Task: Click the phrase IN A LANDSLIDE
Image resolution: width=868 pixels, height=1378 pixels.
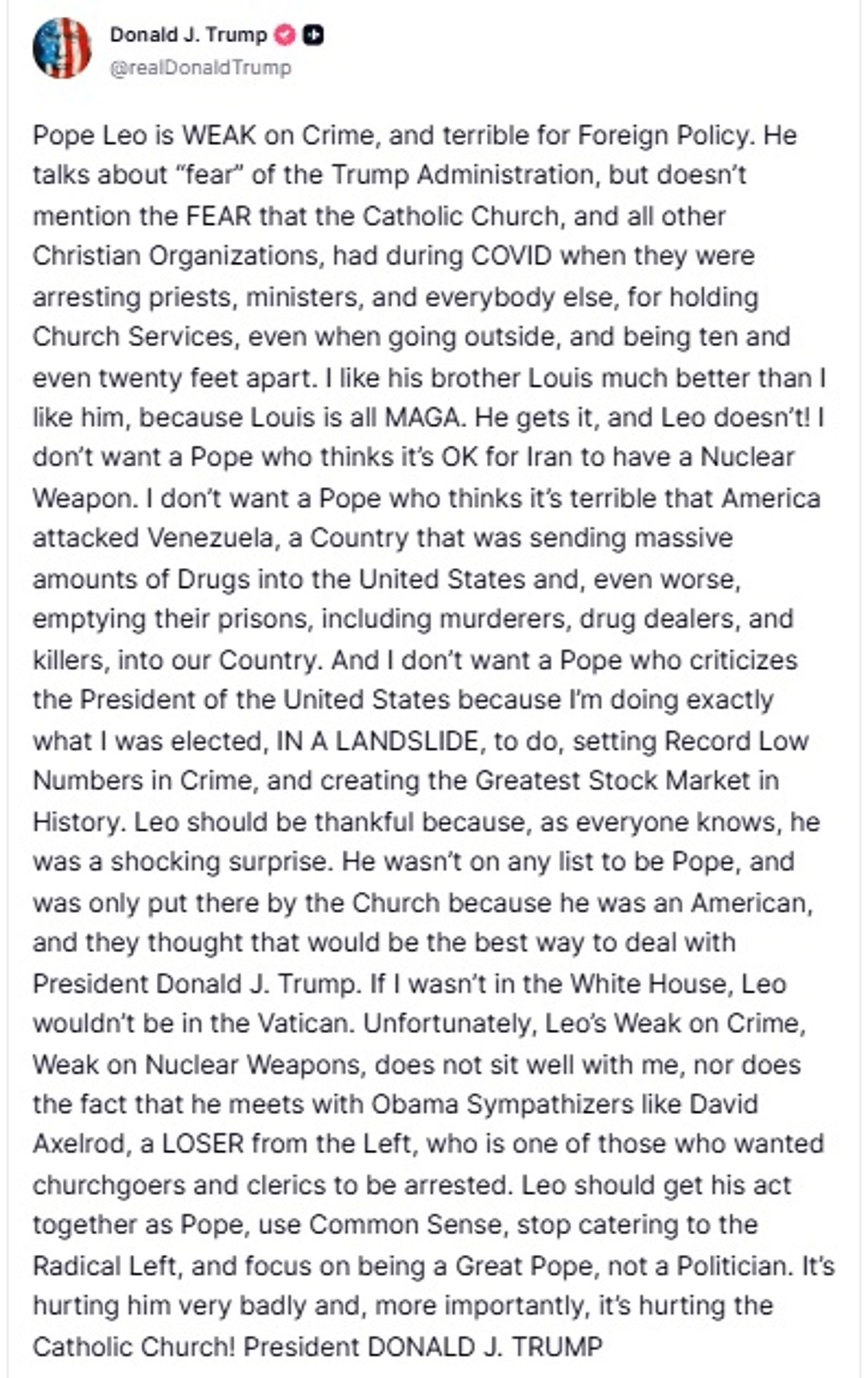Action: [x=378, y=742]
